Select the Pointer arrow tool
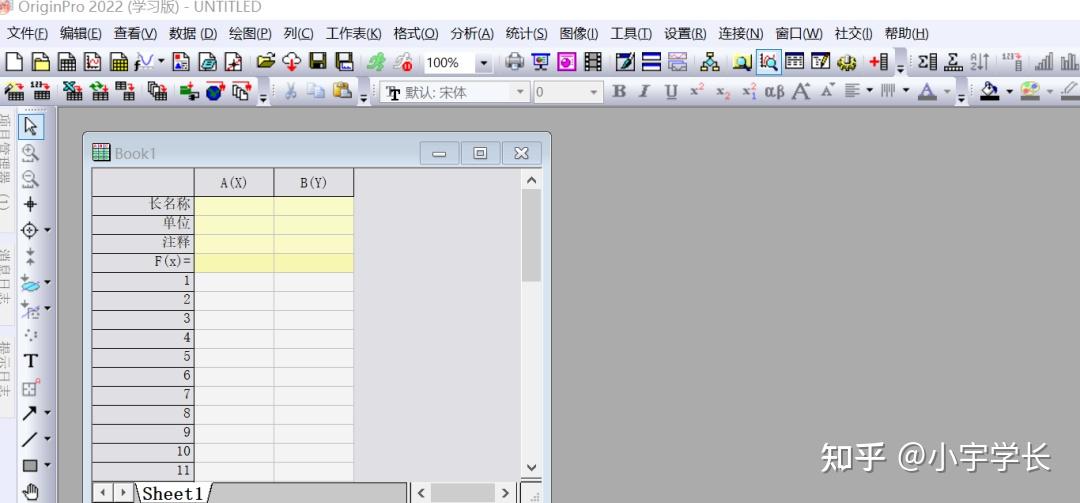This screenshot has height=503, width=1080. tap(30, 126)
